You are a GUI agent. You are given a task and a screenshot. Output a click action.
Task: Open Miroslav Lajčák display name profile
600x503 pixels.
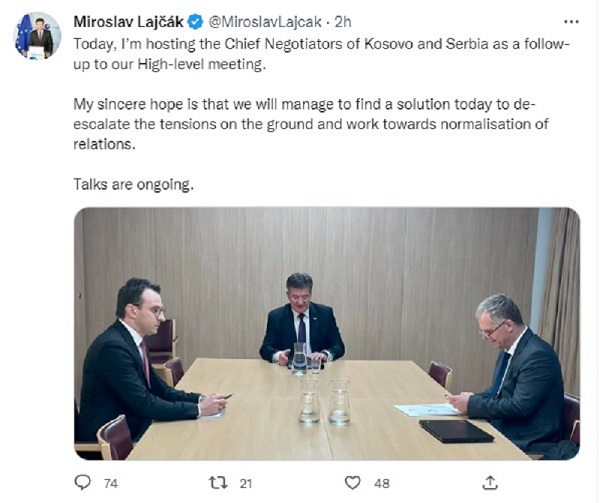pyautogui.click(x=128, y=22)
